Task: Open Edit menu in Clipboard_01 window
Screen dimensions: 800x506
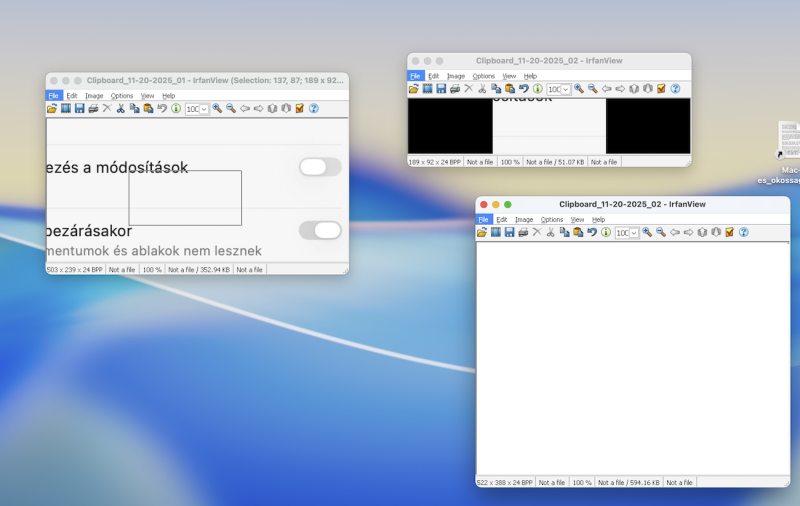Action: point(72,95)
